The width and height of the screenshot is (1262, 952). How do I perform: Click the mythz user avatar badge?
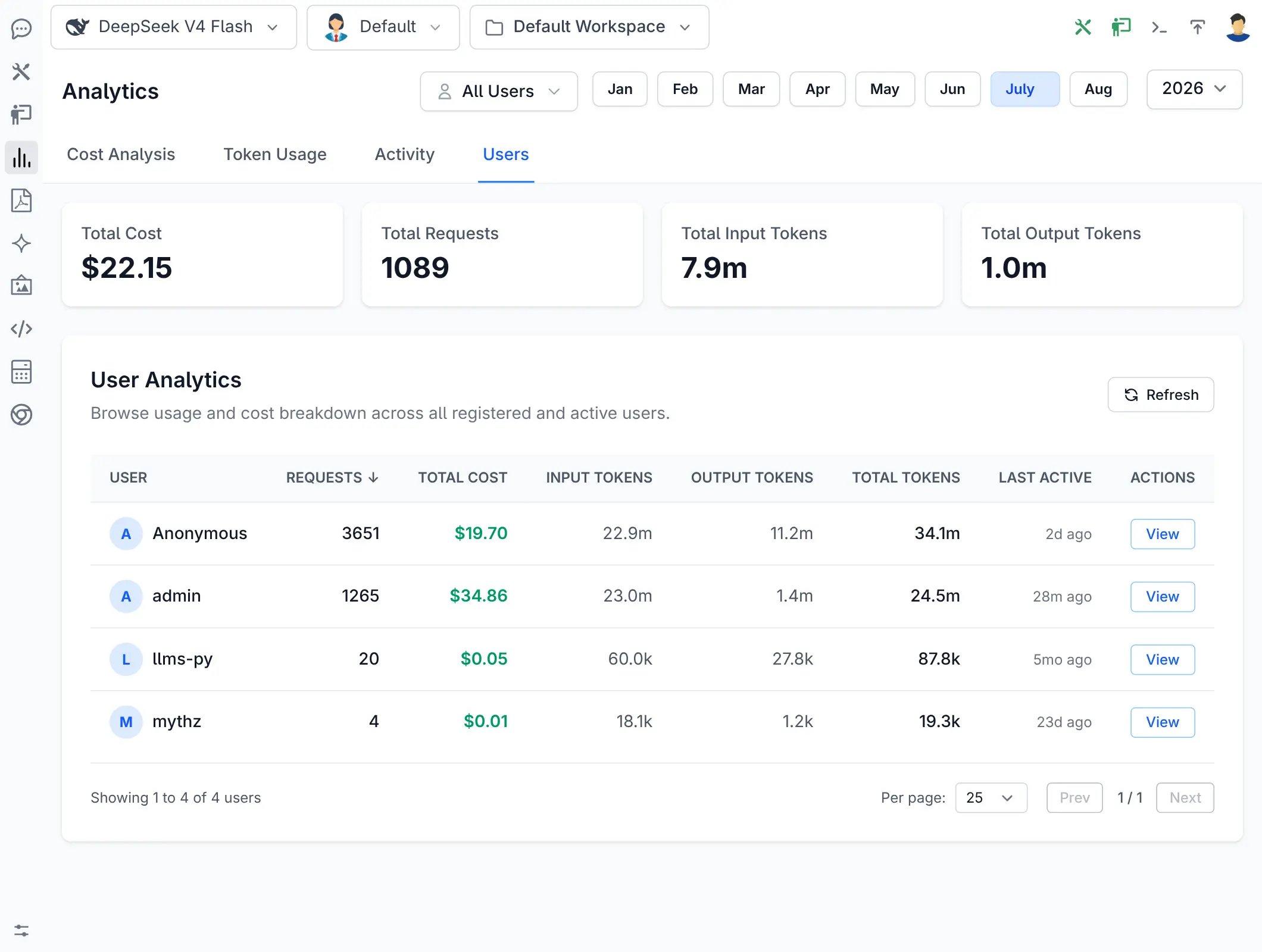pyautogui.click(x=126, y=722)
